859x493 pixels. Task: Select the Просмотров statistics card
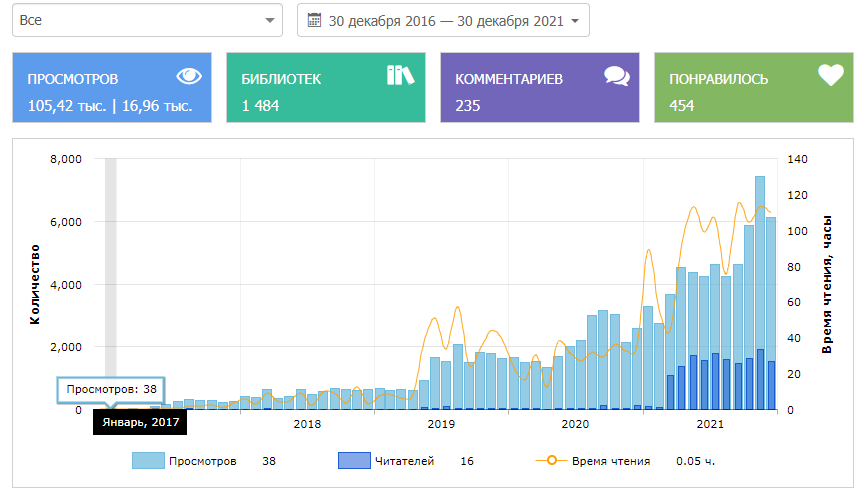pos(112,88)
